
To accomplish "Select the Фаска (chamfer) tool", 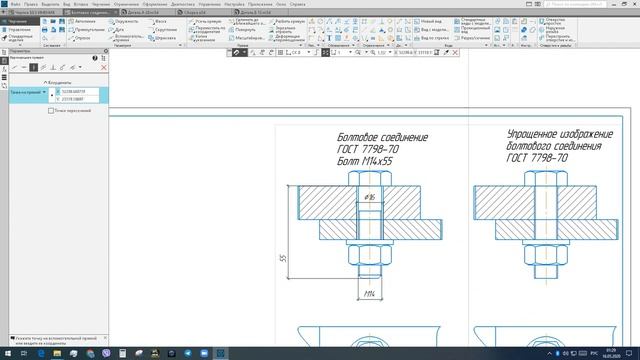I will pyautogui.click(x=157, y=21).
